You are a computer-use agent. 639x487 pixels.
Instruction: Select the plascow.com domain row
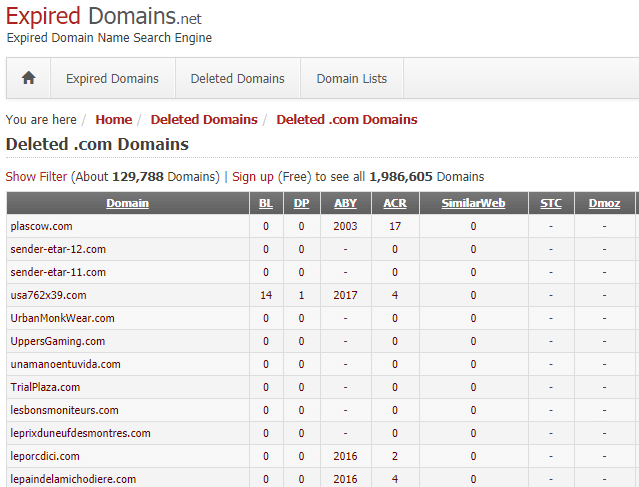coord(41,226)
